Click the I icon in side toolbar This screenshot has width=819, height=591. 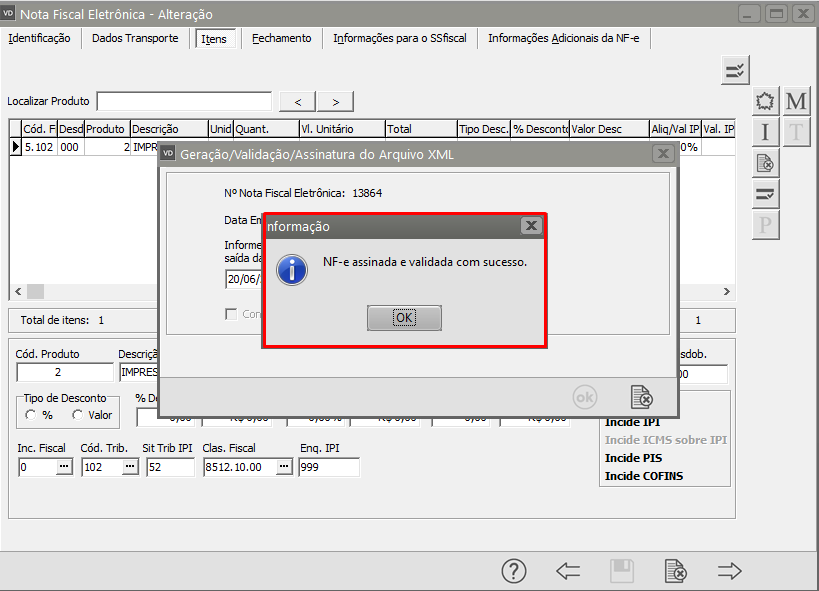[x=765, y=132]
